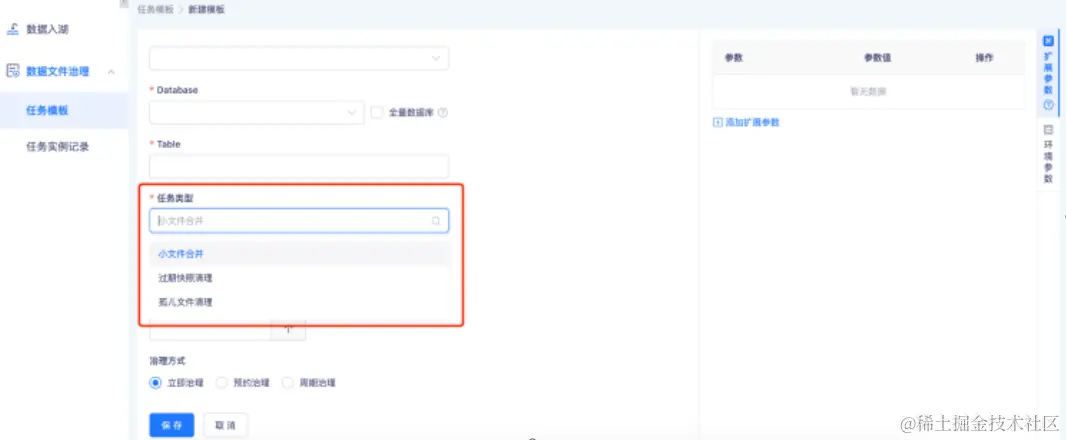Viewport: 1066px width, 440px height.
Task: Click the 参数 column header
Action: pos(734,58)
